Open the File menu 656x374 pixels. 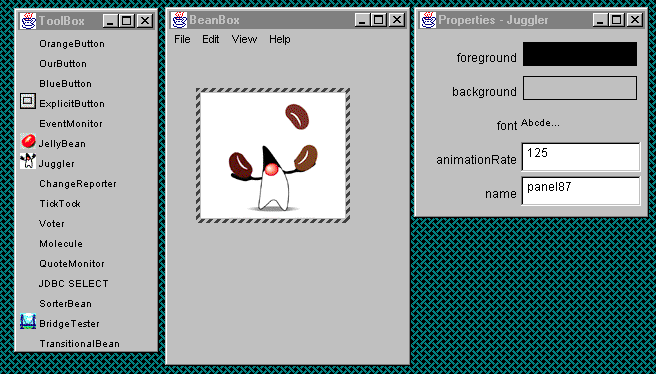[182, 39]
